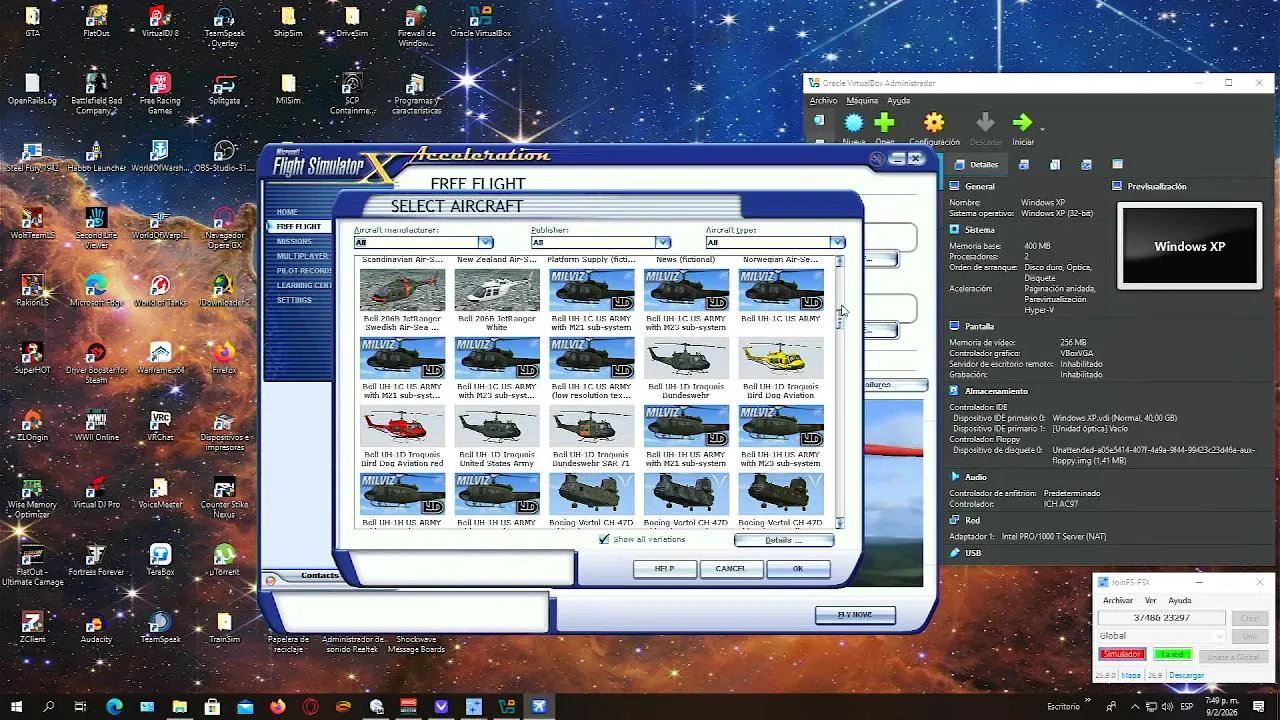Pick Bell UH-1D Bundeswehr SAR 71 thumbnail
1280x720 pixels.
coord(591,427)
